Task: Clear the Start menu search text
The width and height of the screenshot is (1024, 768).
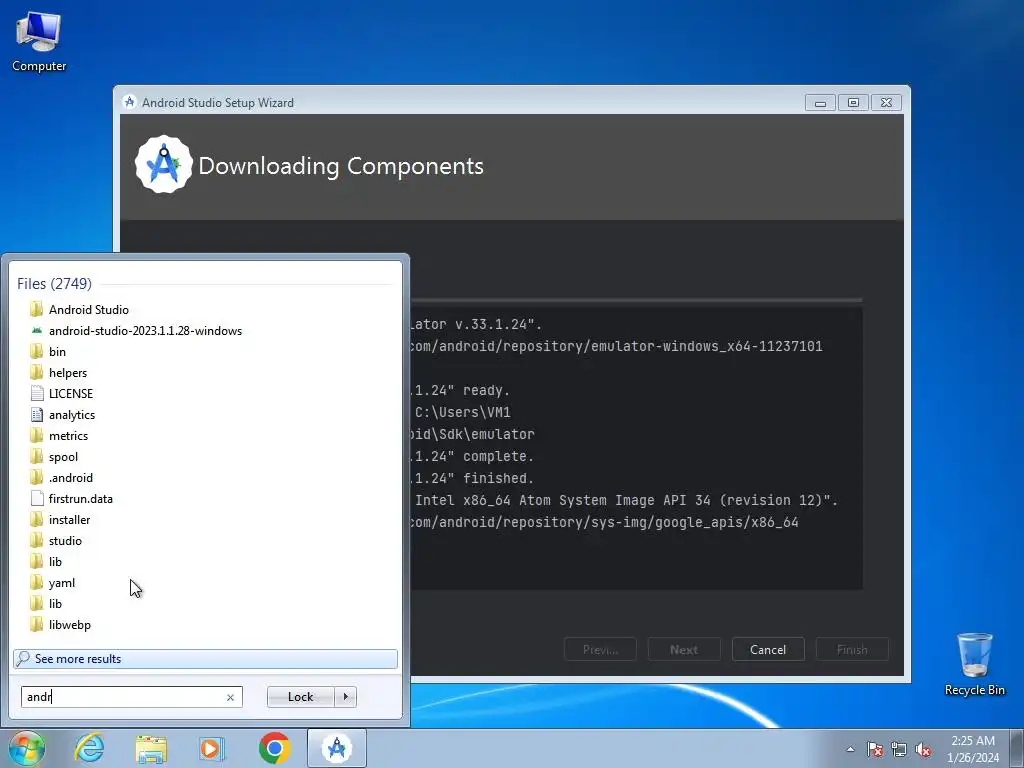Action: 231,697
